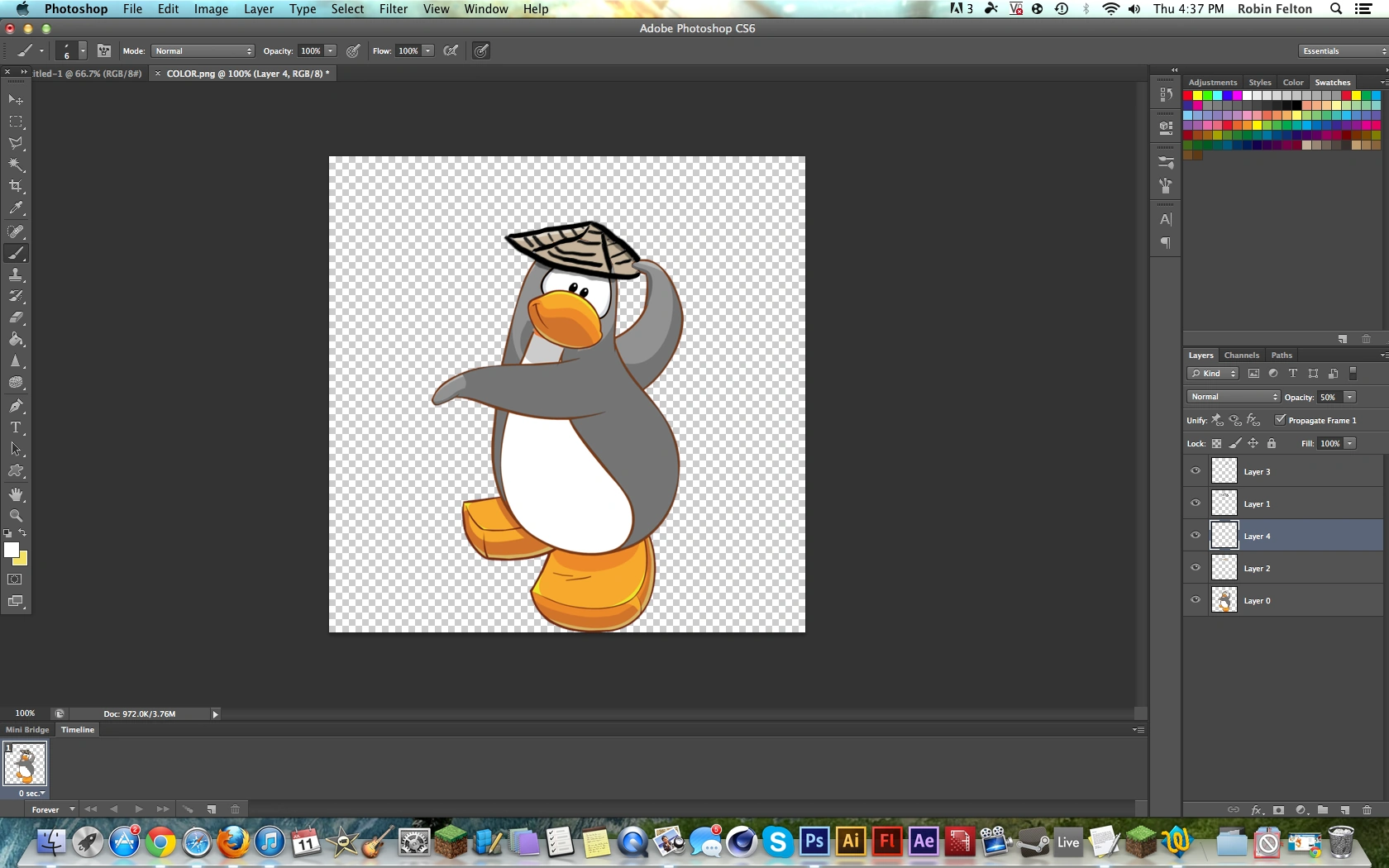Click the foreground color swatch
Viewport: 1389px width, 868px height.
[12, 551]
